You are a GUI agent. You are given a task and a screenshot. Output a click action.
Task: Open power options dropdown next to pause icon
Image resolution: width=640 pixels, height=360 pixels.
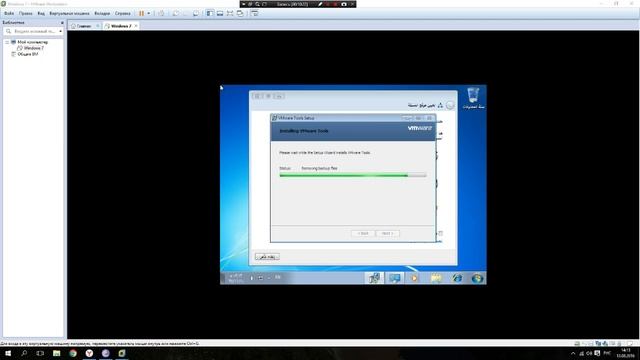149,13
